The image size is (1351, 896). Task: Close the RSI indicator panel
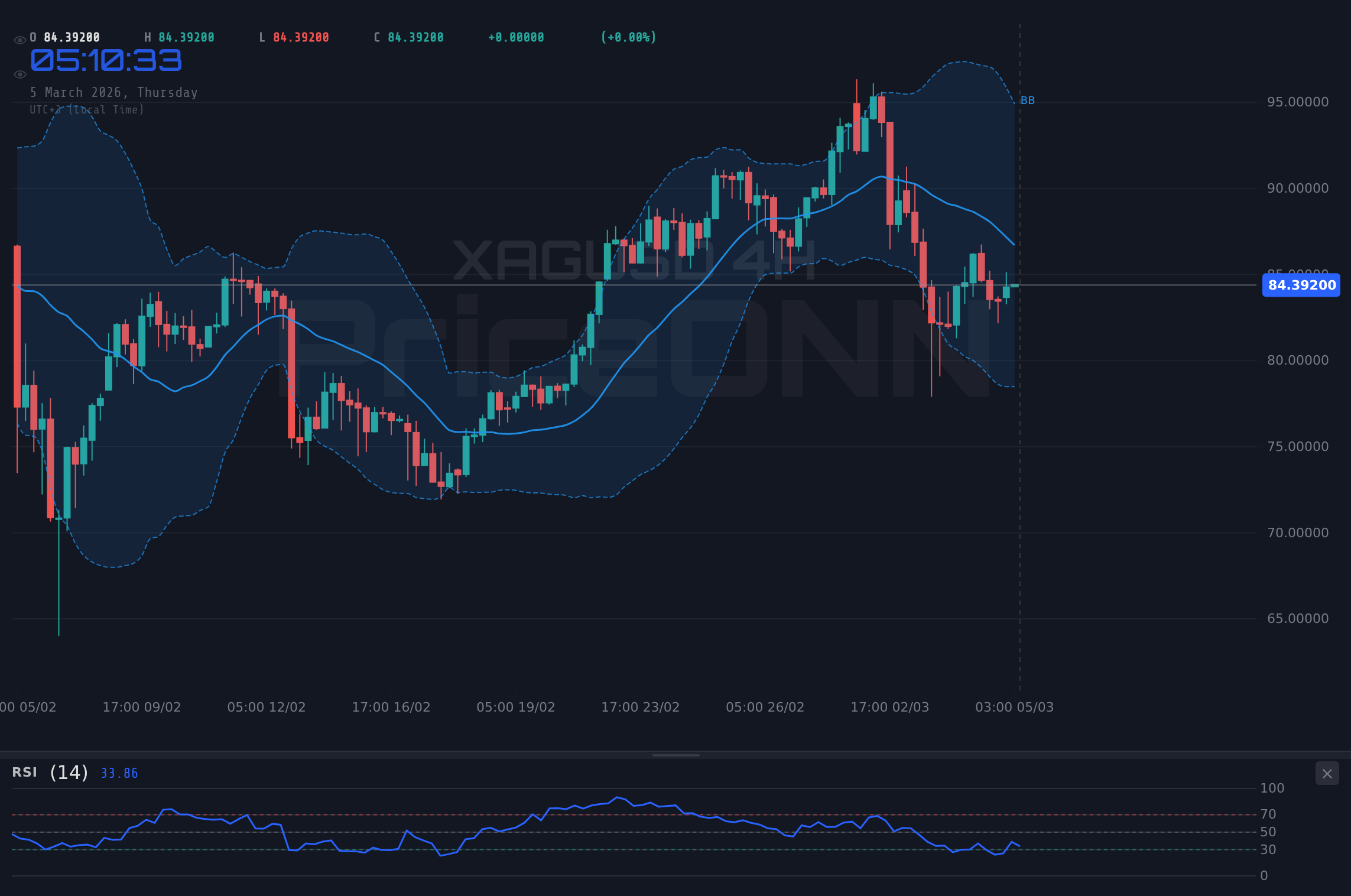1327,773
